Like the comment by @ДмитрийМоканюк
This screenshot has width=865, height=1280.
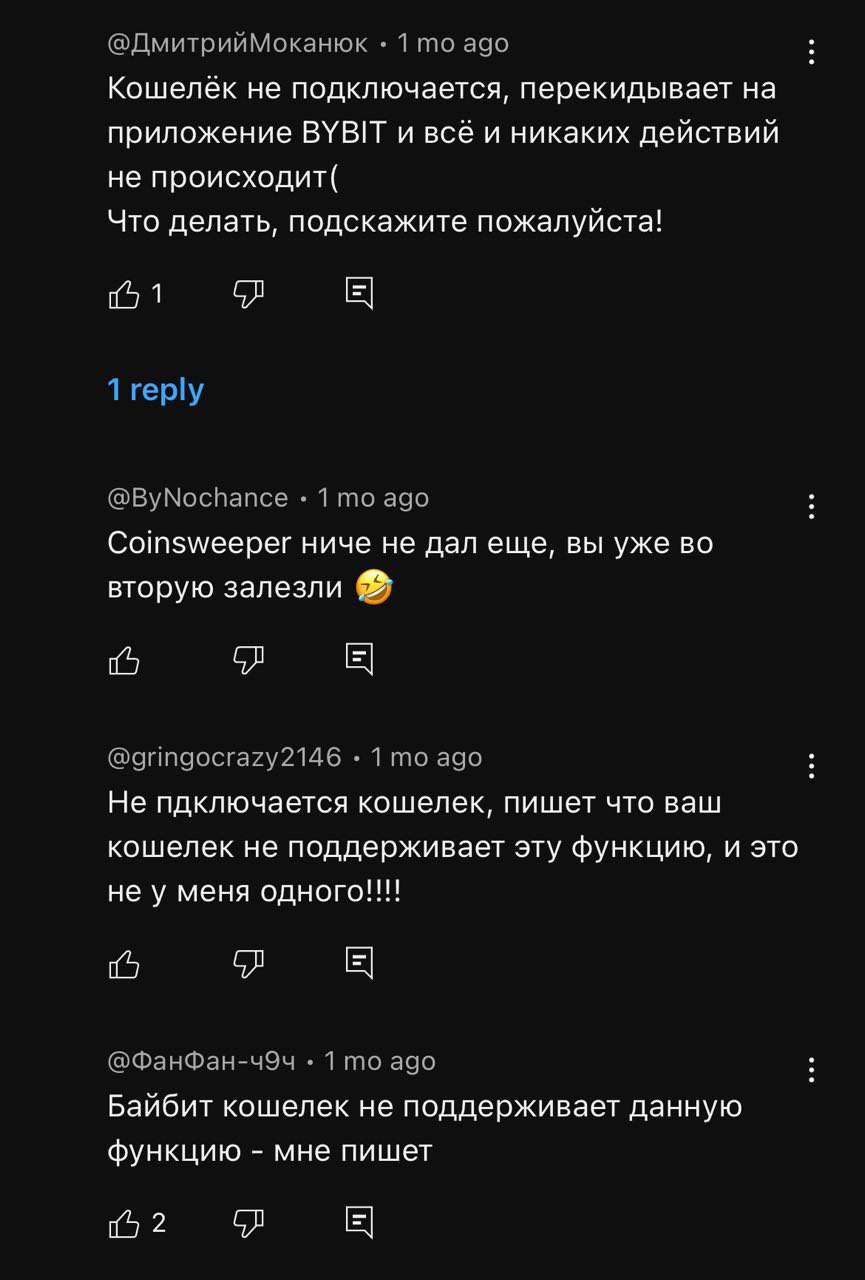pos(124,293)
